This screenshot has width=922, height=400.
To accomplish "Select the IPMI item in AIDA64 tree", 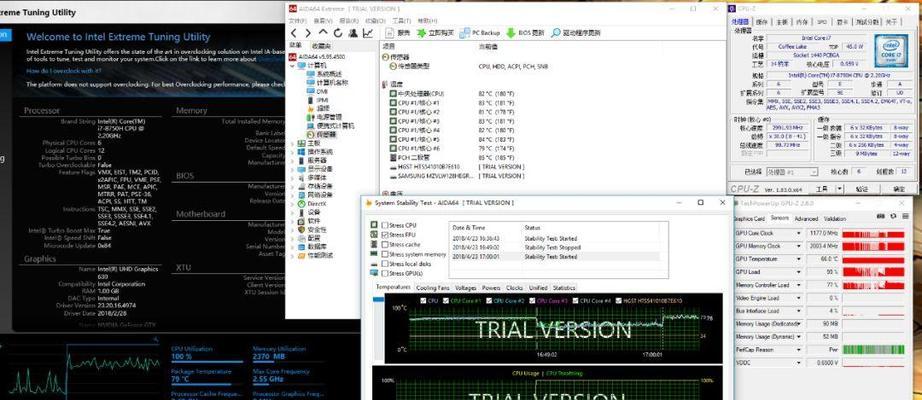I will point(318,100).
